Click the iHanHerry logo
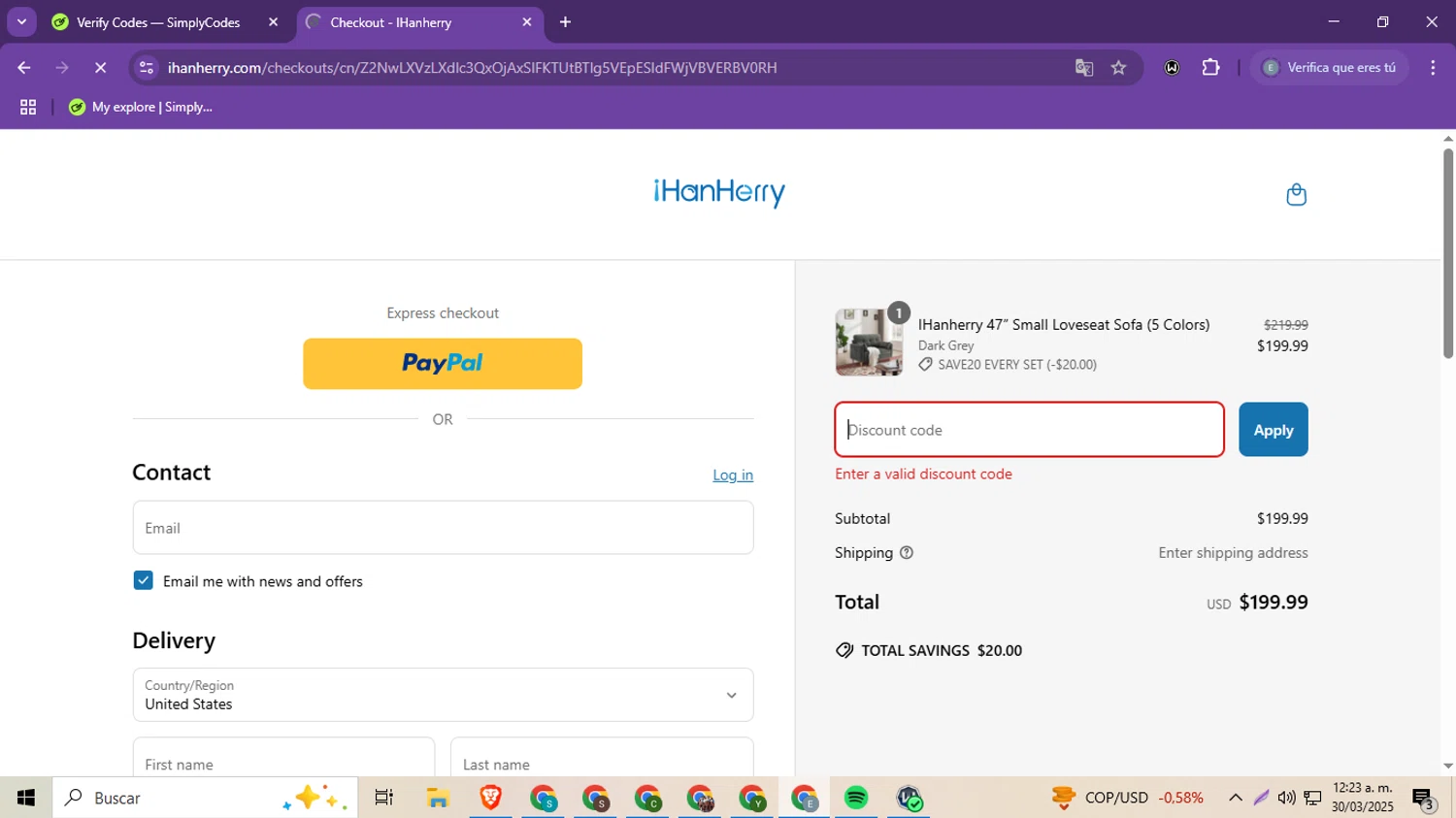Screen dimensions: 1456x818 [719, 192]
